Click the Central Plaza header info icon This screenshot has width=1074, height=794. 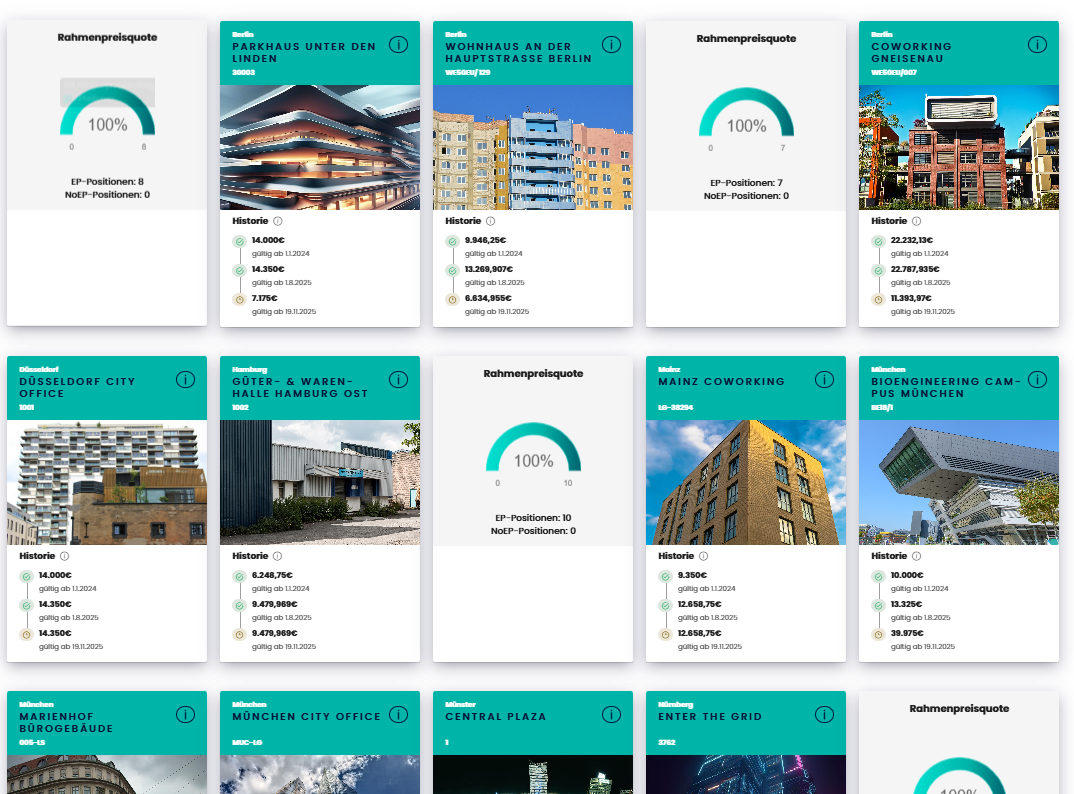click(x=611, y=715)
